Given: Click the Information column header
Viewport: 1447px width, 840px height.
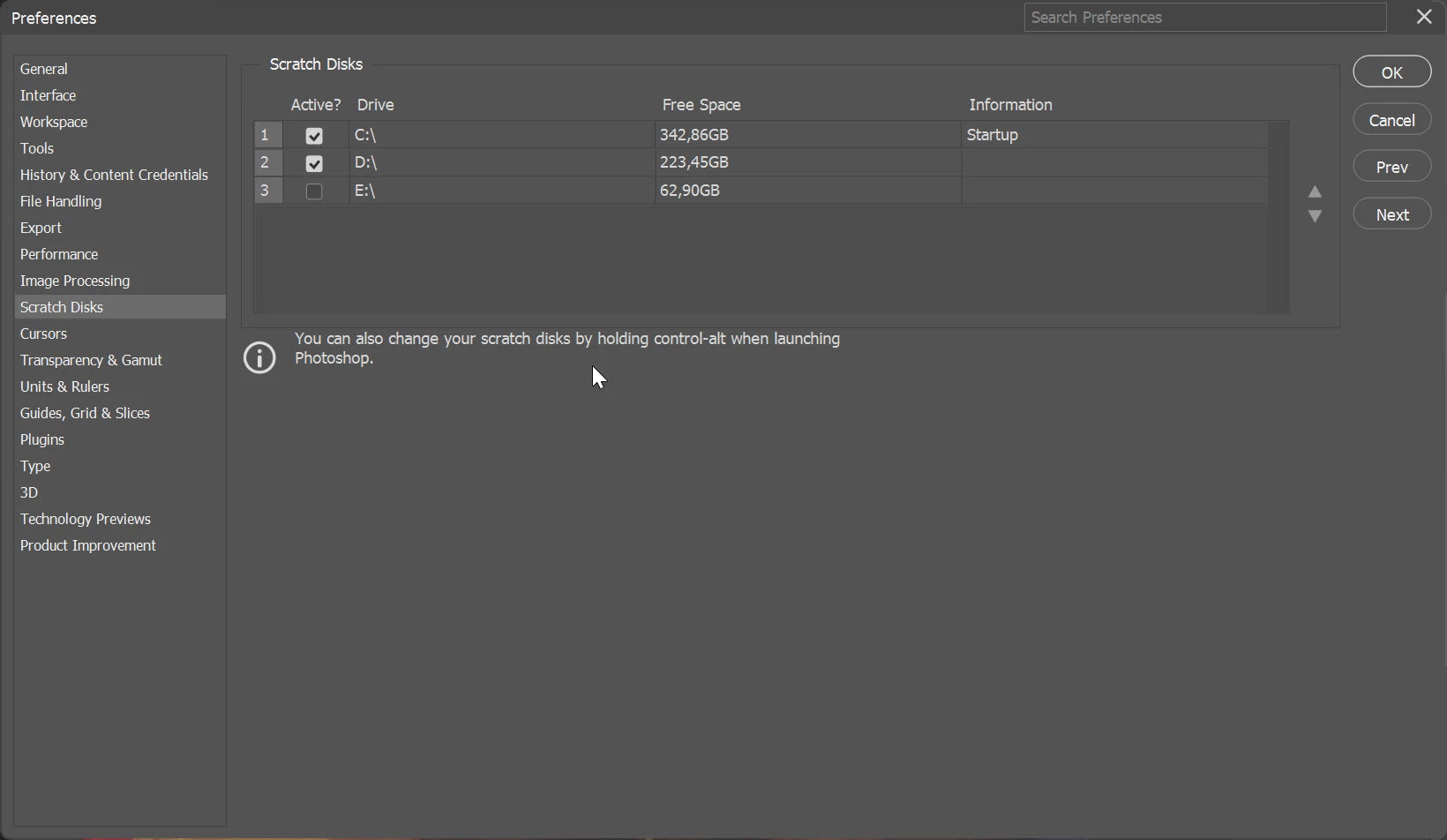Looking at the screenshot, I should tap(1010, 105).
